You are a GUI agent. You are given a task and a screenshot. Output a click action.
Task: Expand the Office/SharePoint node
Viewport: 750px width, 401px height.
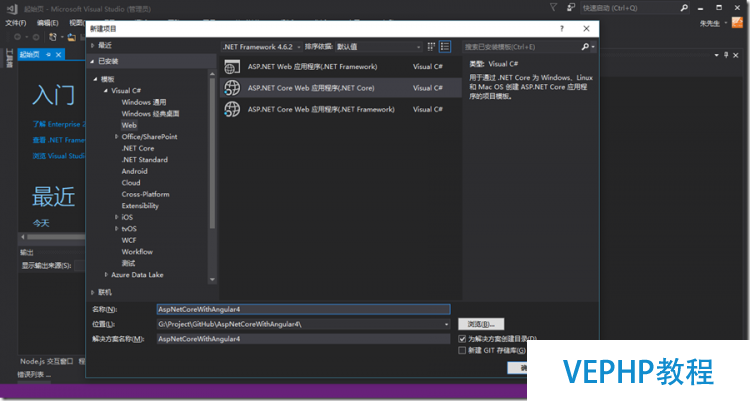(x=116, y=137)
